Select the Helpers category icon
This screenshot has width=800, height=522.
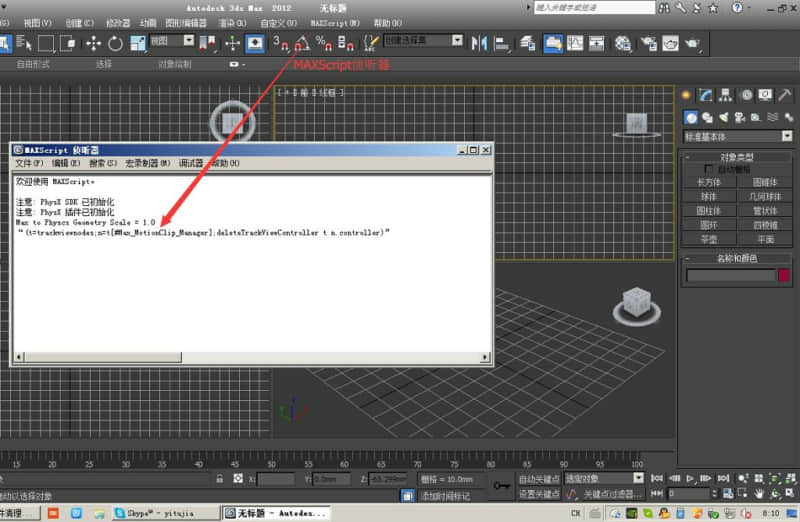tap(756, 118)
